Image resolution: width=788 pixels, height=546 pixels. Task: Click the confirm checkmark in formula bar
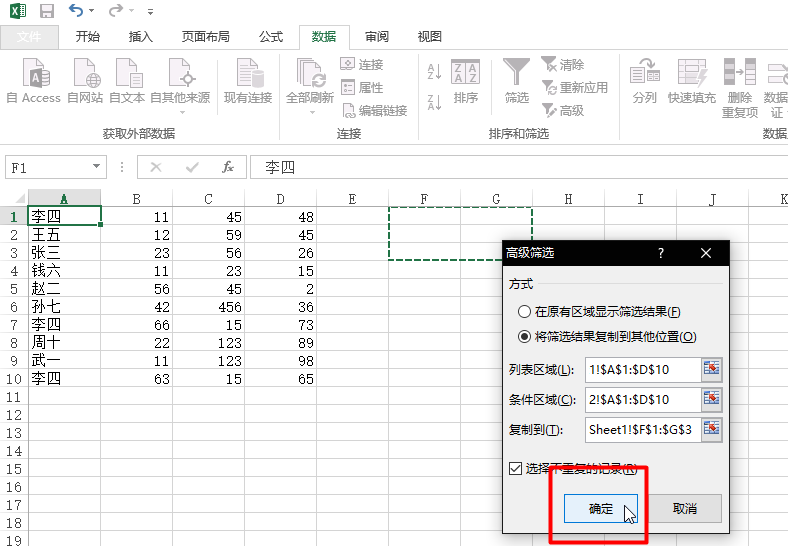pos(192,167)
